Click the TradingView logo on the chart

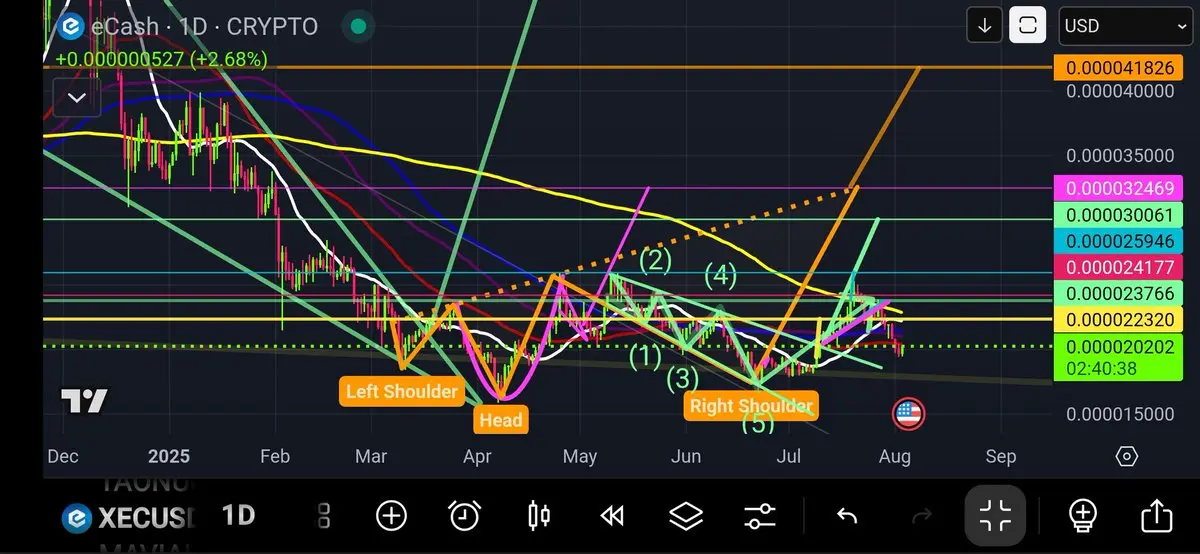coord(84,401)
